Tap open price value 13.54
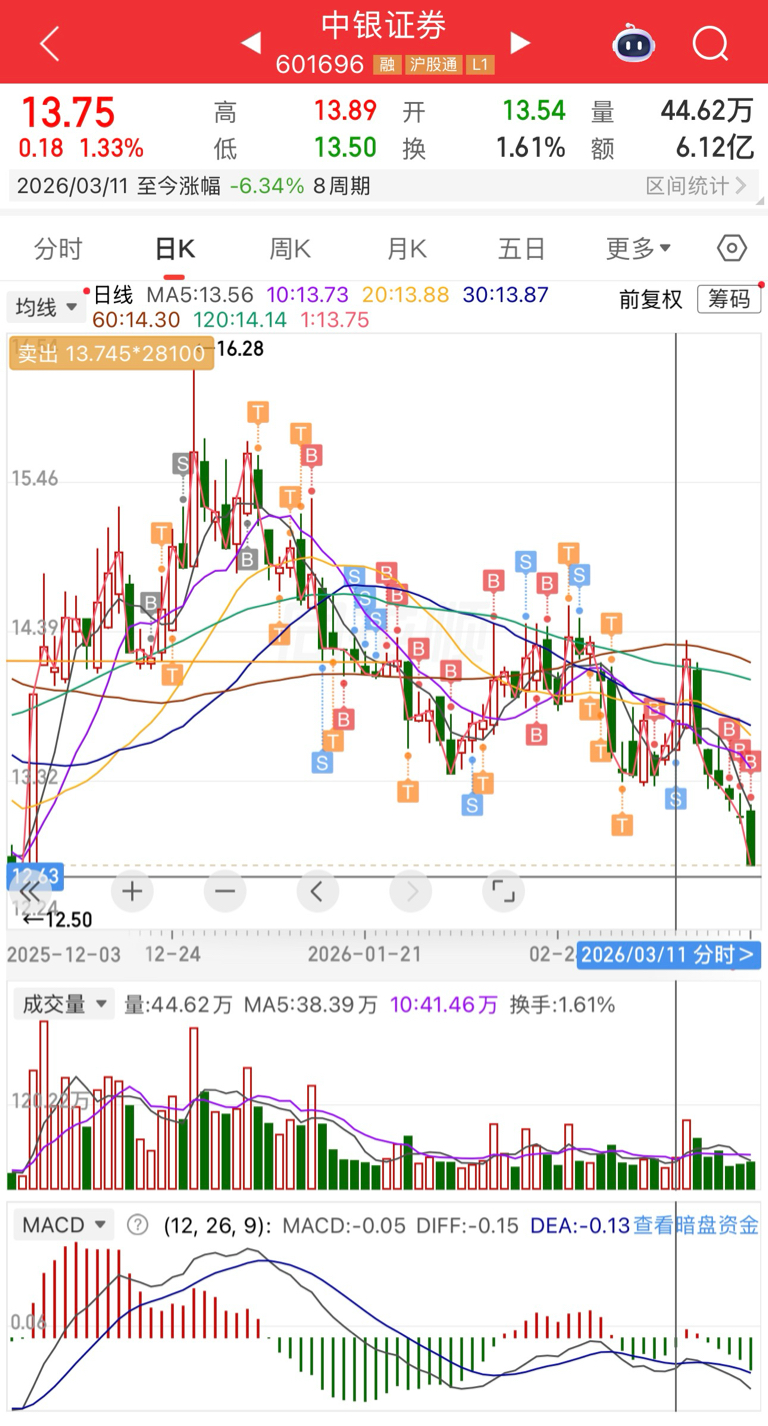The image size is (768, 1426). point(534,111)
